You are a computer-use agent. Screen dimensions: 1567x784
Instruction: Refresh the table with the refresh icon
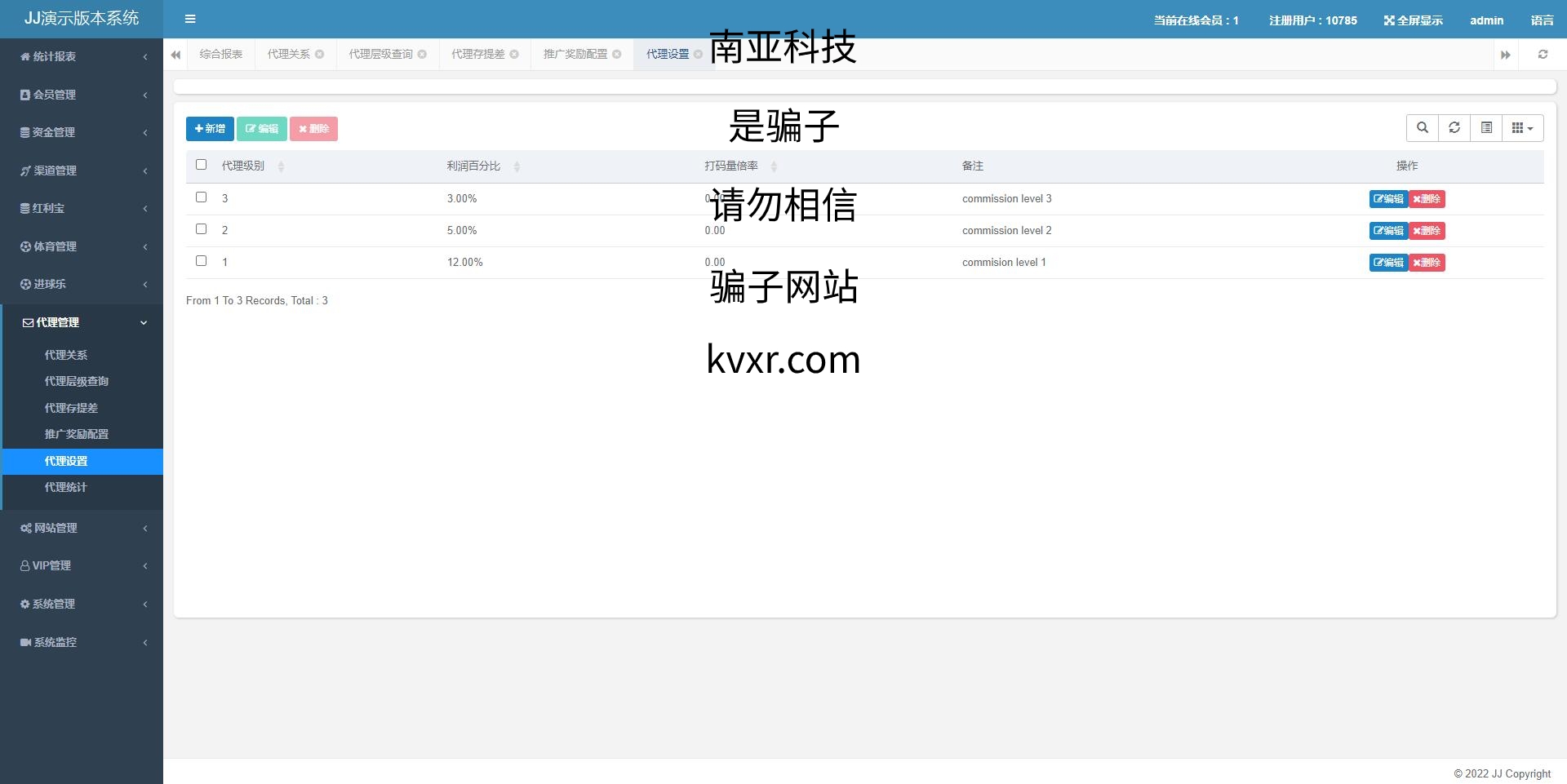[1454, 128]
